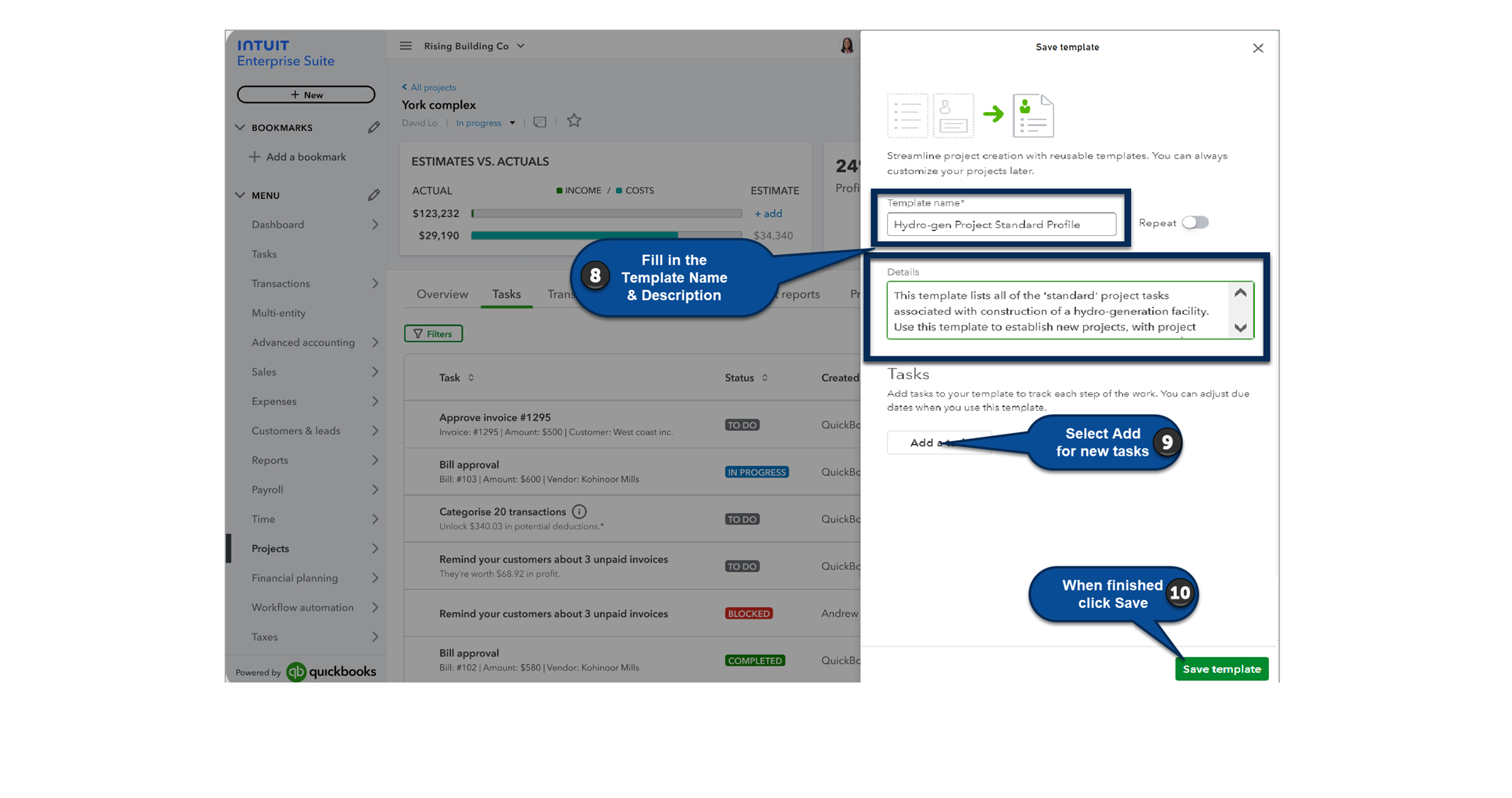Click the QuickBooks logo at the bottom
The height and width of the screenshot is (798, 1512).
(298, 671)
